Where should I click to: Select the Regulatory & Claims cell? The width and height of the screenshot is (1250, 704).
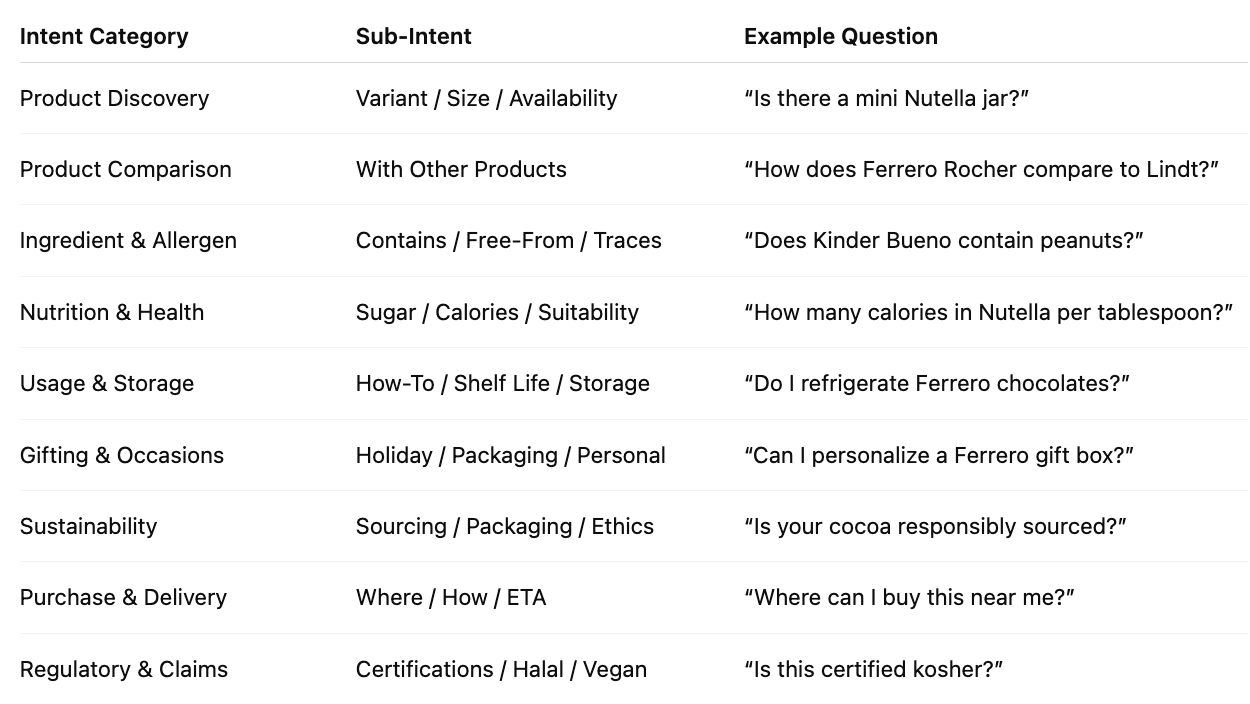[x=124, y=669]
